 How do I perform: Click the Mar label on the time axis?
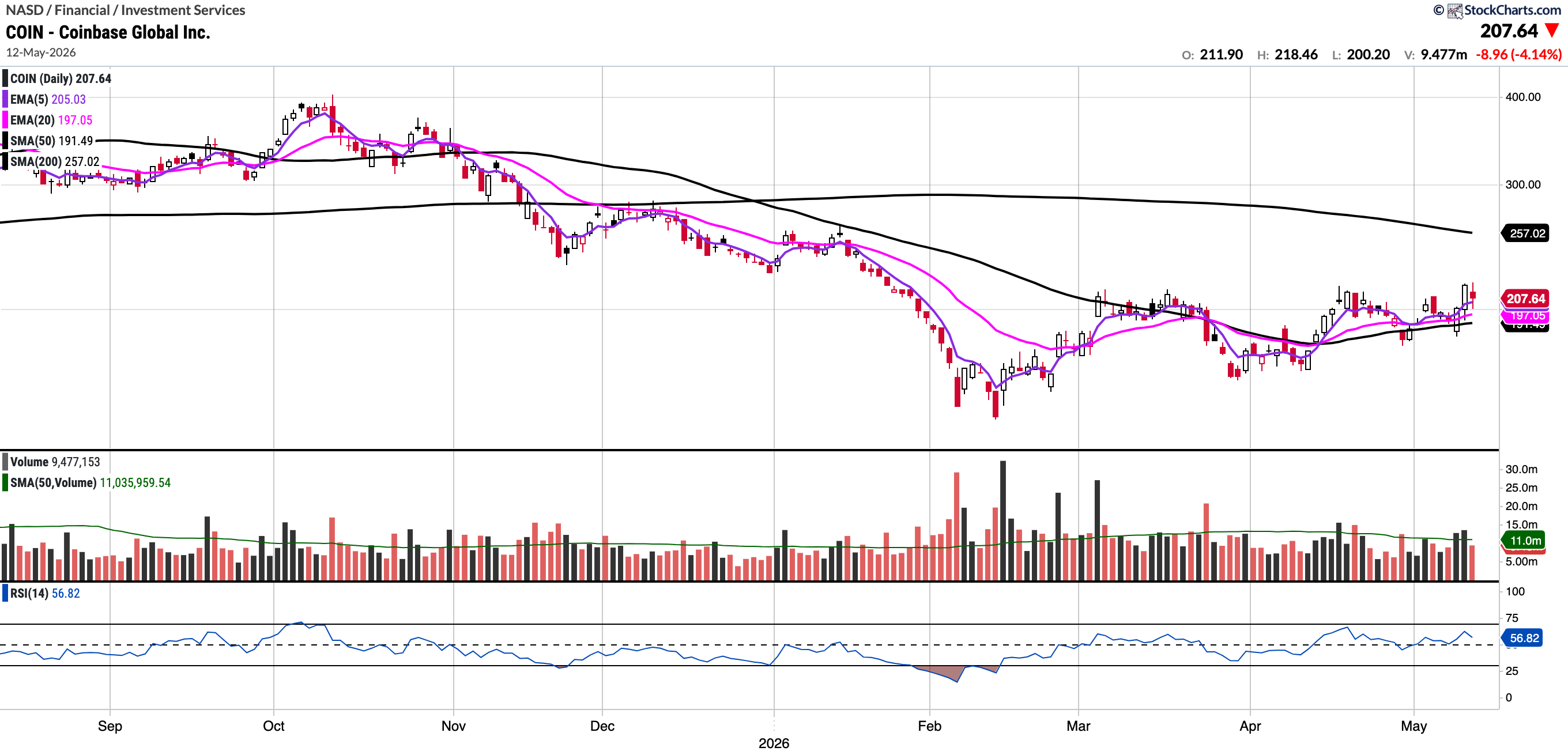click(x=1079, y=726)
